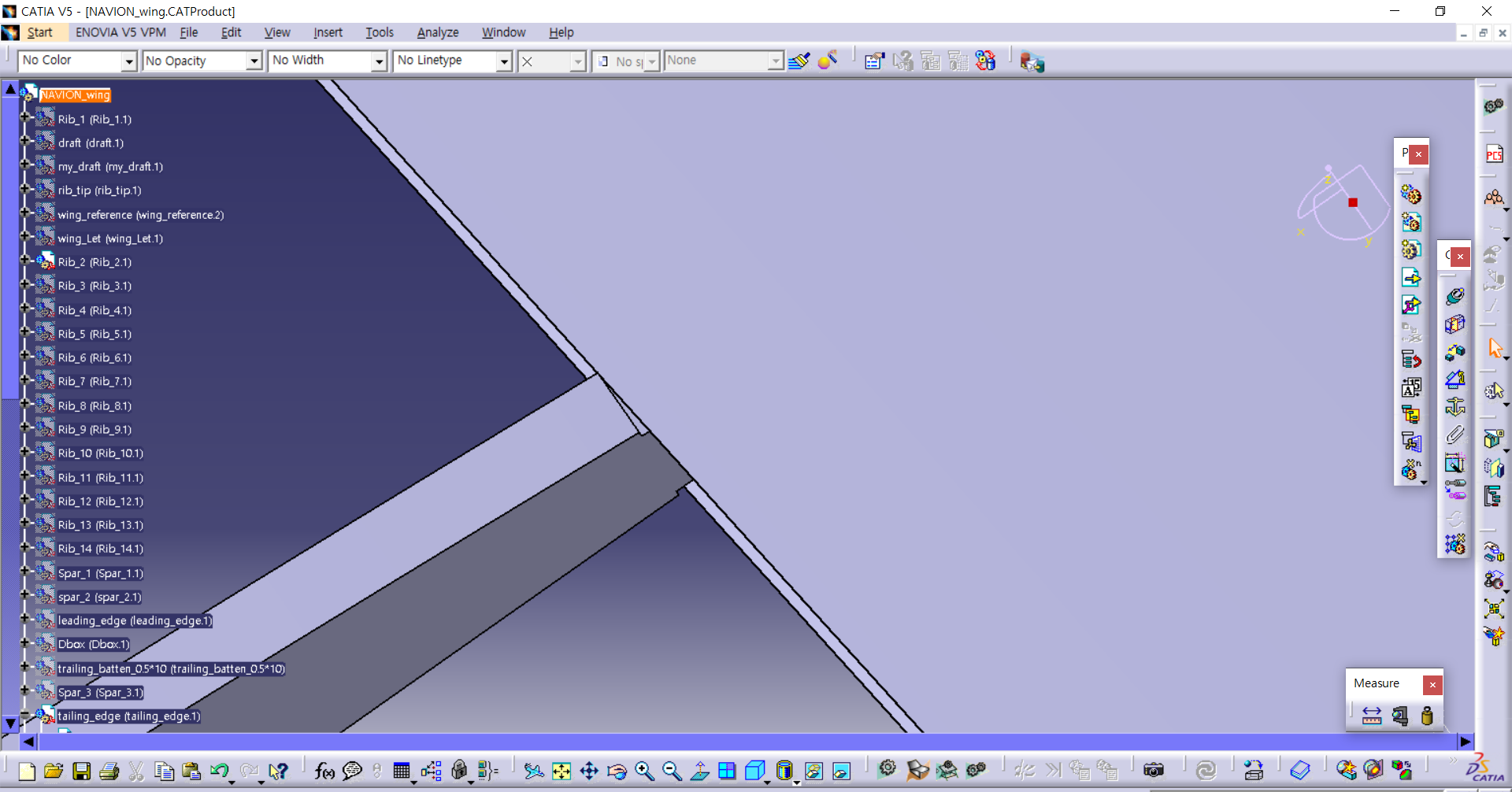This screenshot has width=1512, height=792.
Task: Select the leading_edge tree item
Action: (135, 620)
